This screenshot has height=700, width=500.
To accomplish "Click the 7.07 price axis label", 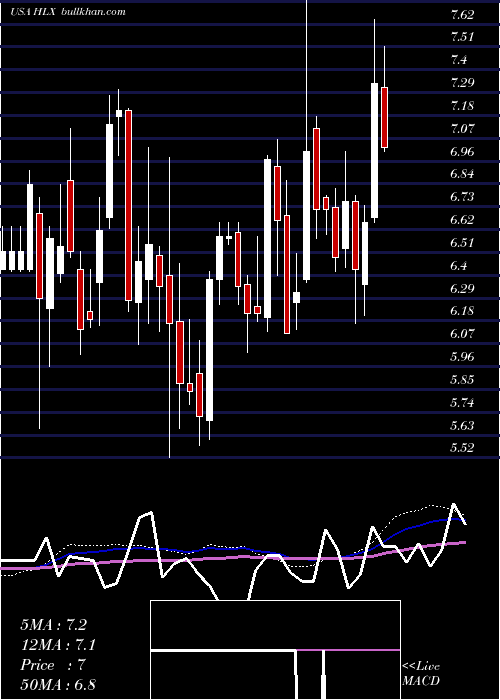I will pos(462,129).
